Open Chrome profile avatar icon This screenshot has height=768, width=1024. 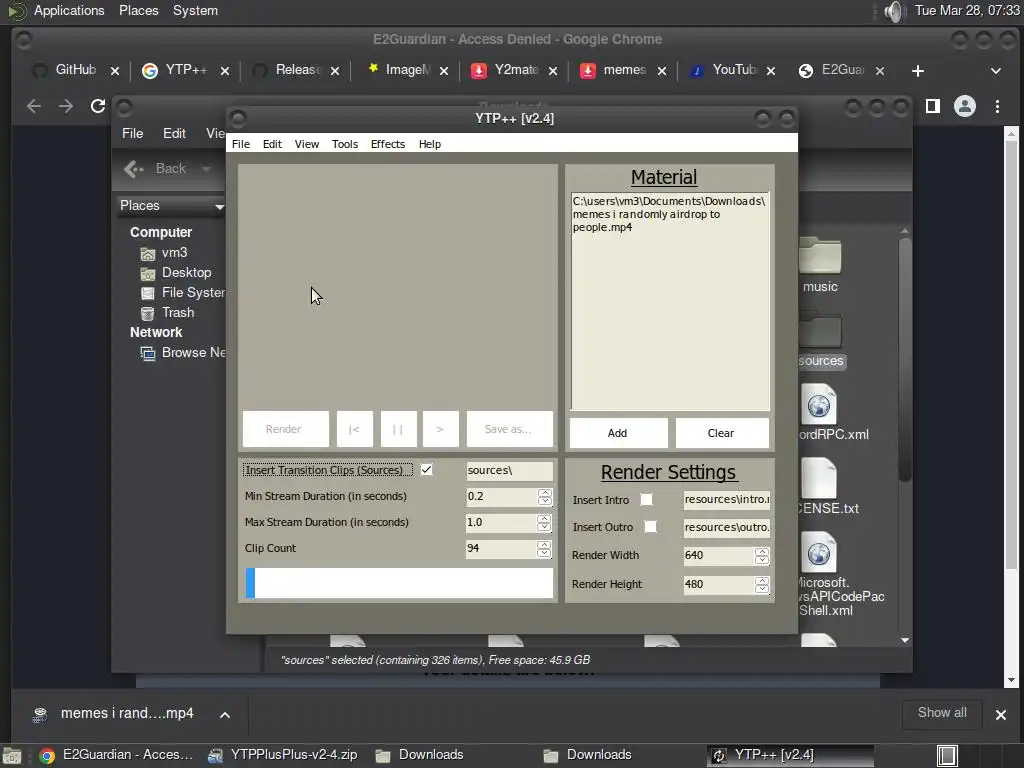965,106
